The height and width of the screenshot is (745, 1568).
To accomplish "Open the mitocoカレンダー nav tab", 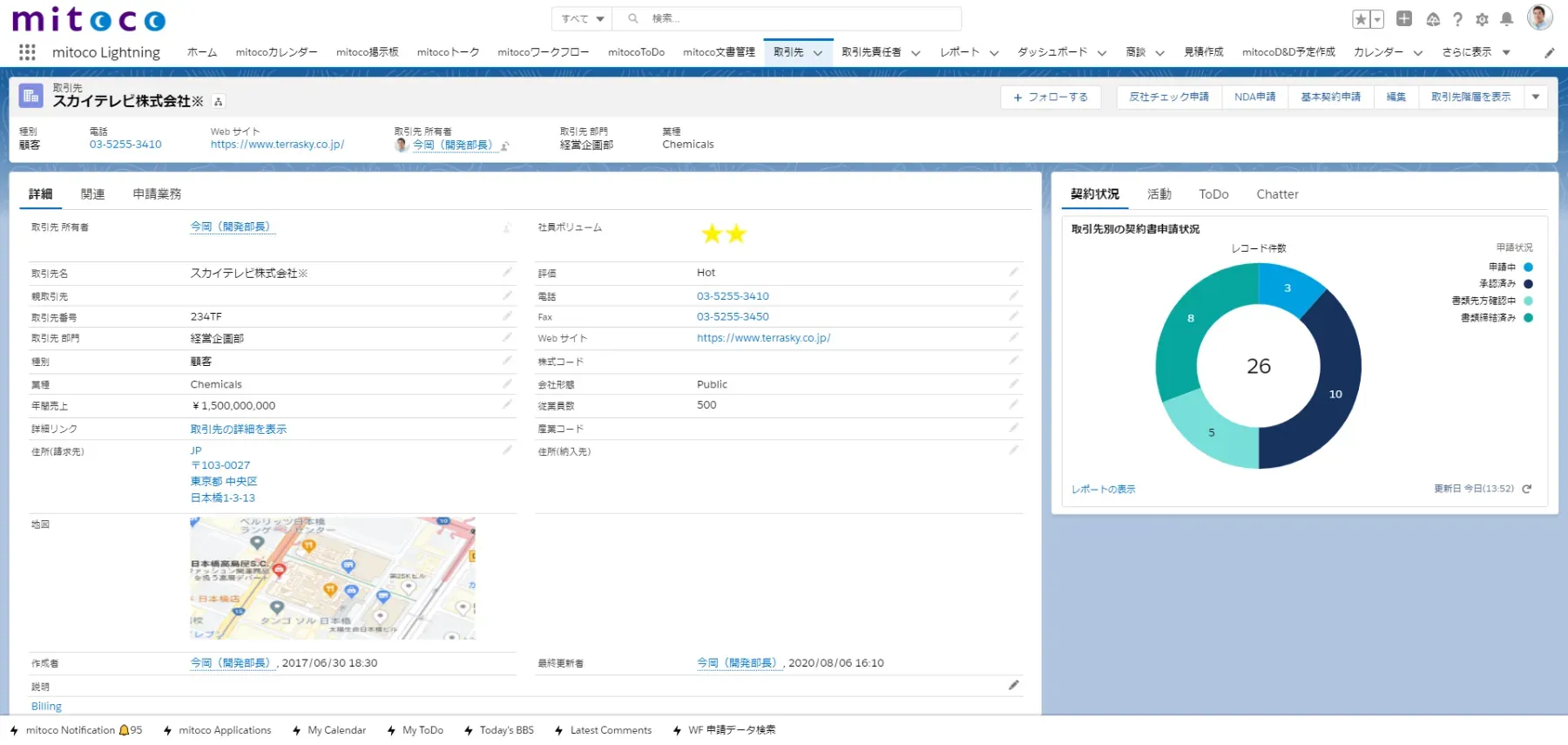I will click(x=276, y=52).
